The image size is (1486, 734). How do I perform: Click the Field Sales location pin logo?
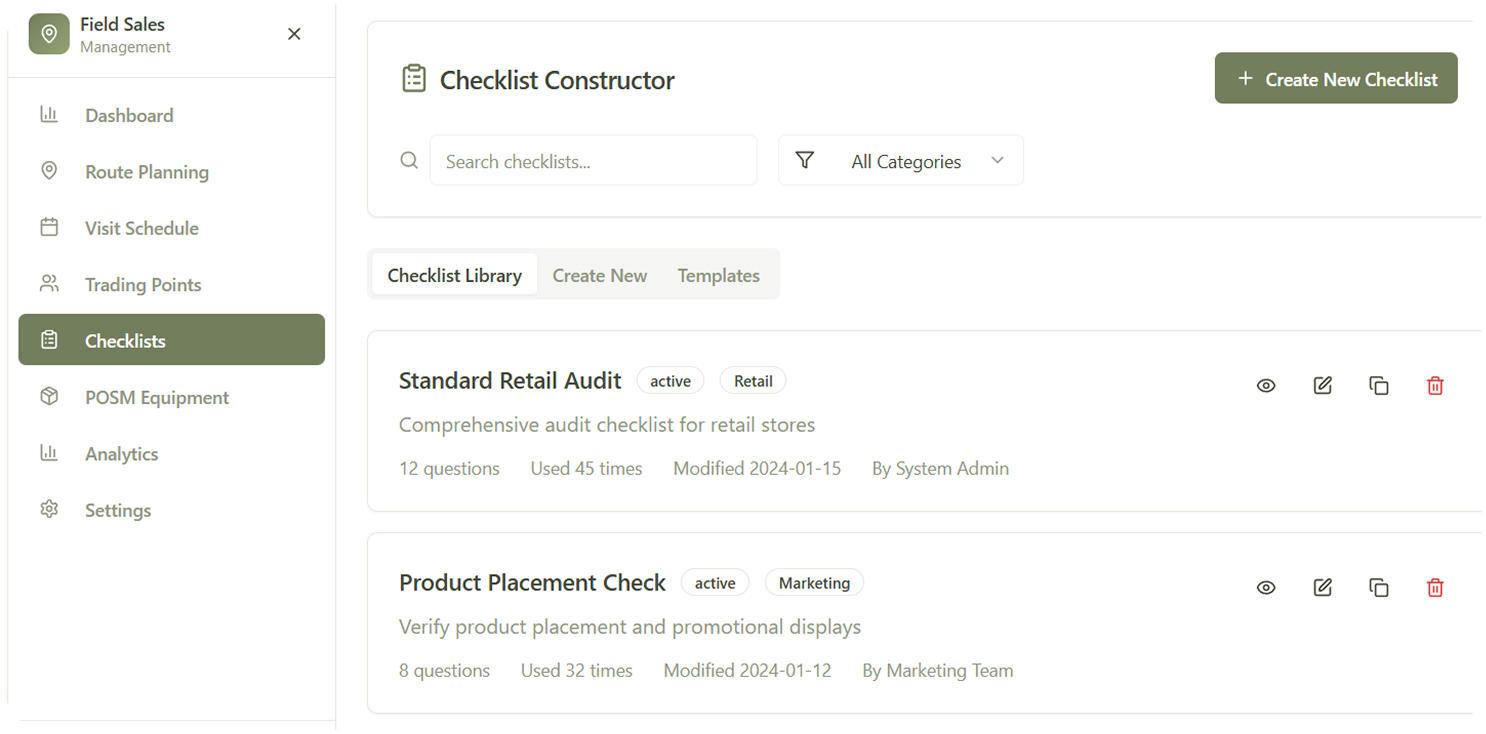pyautogui.click(x=49, y=34)
